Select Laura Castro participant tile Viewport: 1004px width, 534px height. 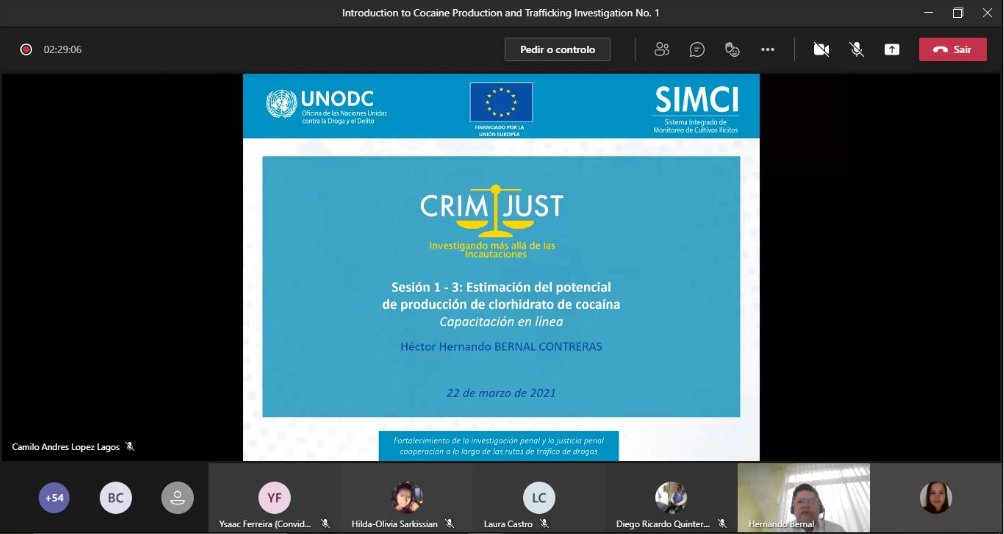[538, 499]
